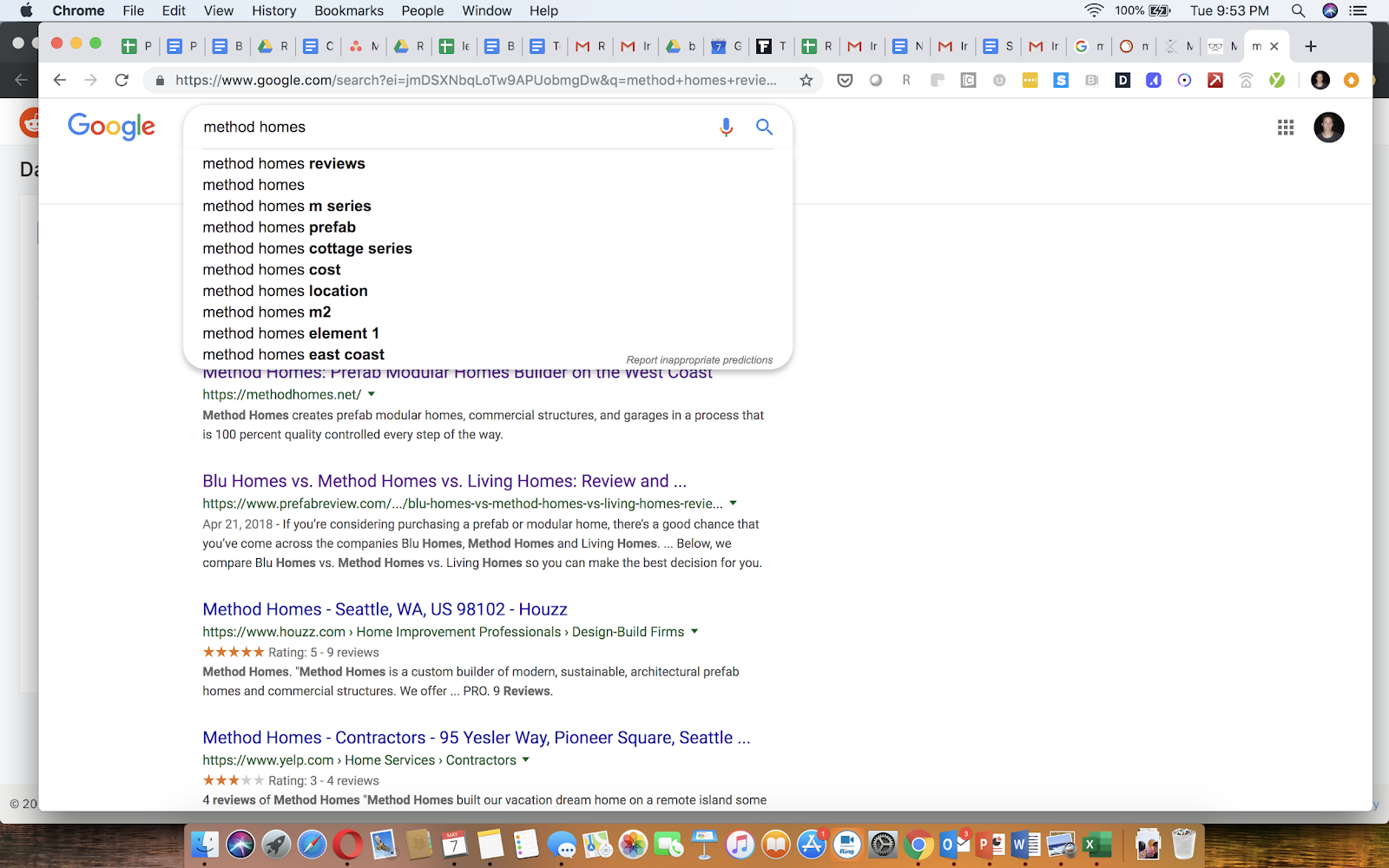Click the Chrome profile avatar in toolbar
Image resolution: width=1389 pixels, height=868 pixels.
point(1320,80)
